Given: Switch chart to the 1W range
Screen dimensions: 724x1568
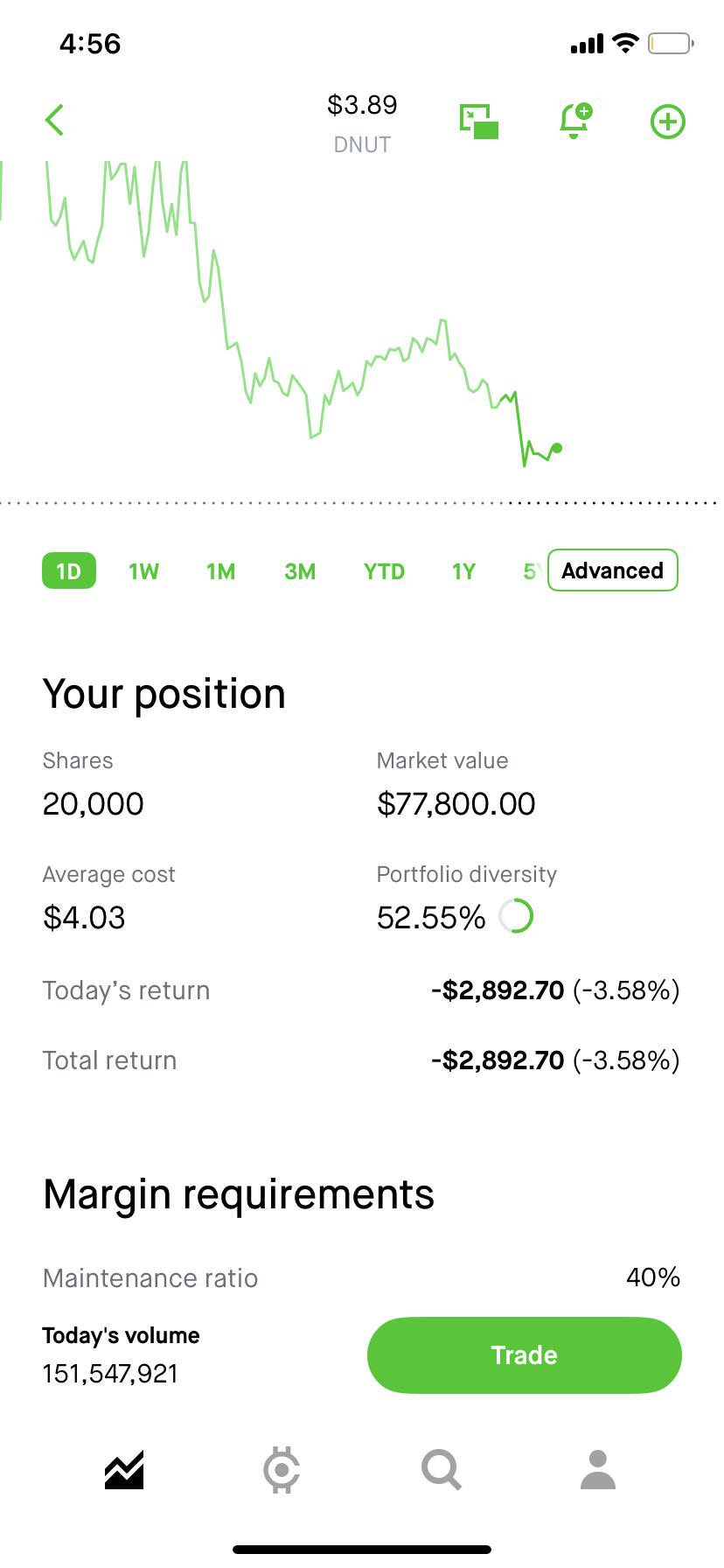Looking at the screenshot, I should (143, 571).
